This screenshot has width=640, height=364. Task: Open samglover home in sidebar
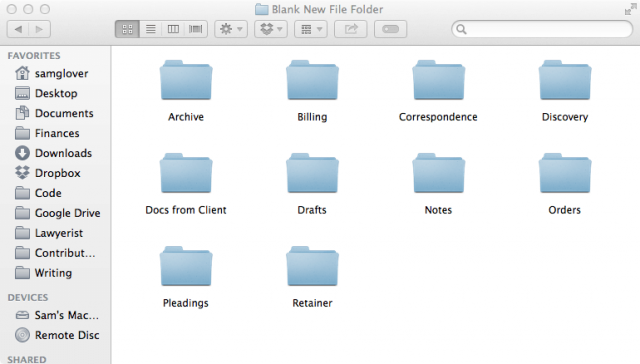[x=55, y=73]
